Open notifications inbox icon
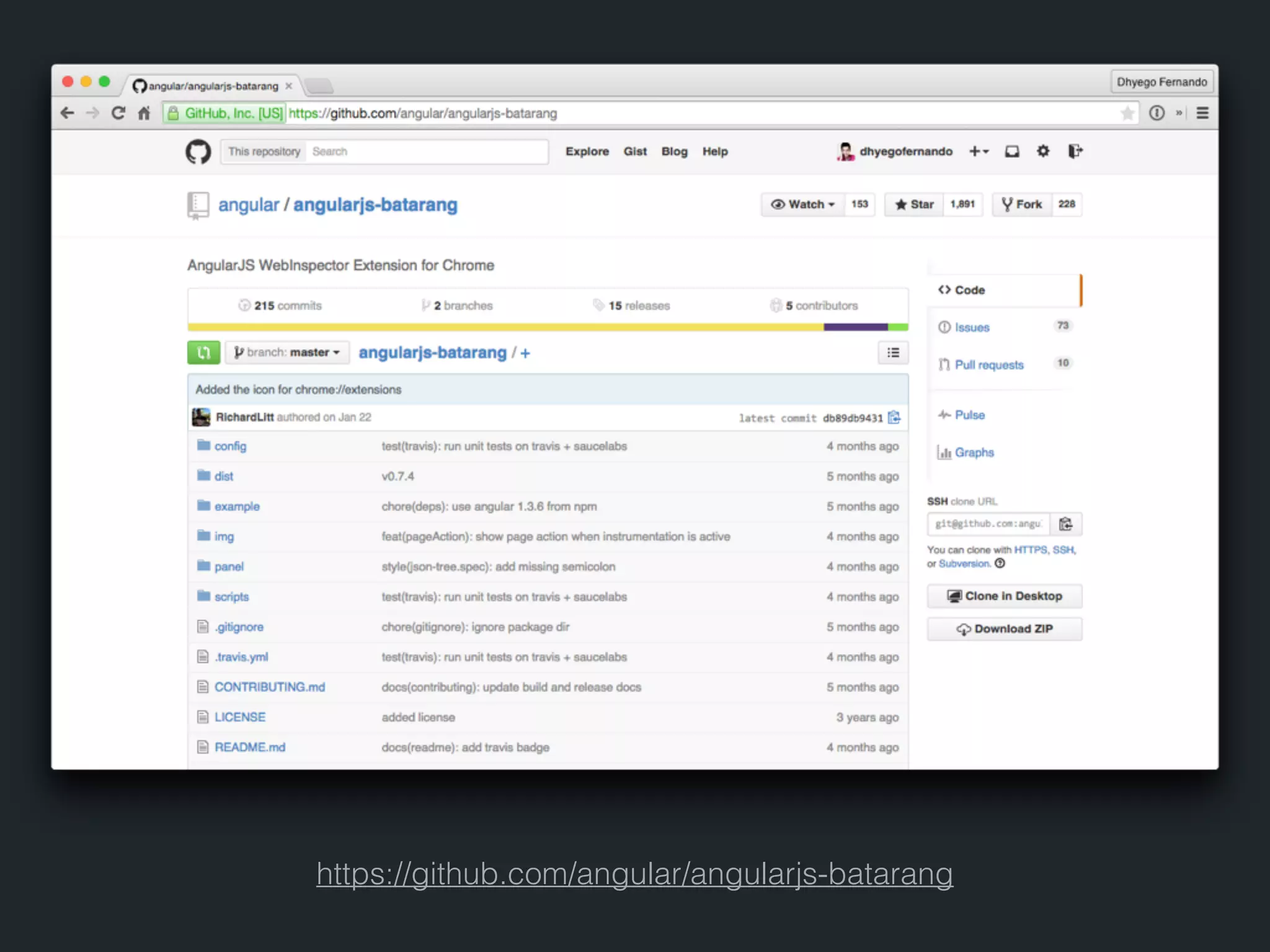 click(x=1011, y=151)
